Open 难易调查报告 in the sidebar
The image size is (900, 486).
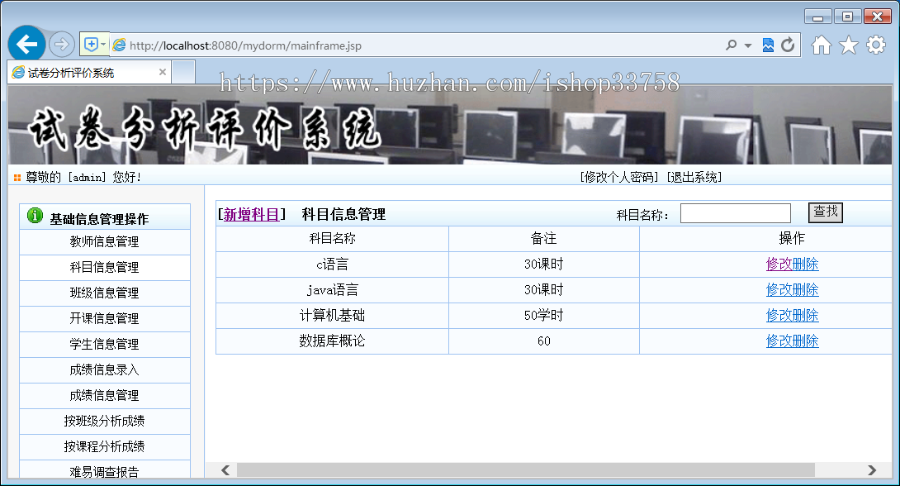pyautogui.click(x=104, y=472)
